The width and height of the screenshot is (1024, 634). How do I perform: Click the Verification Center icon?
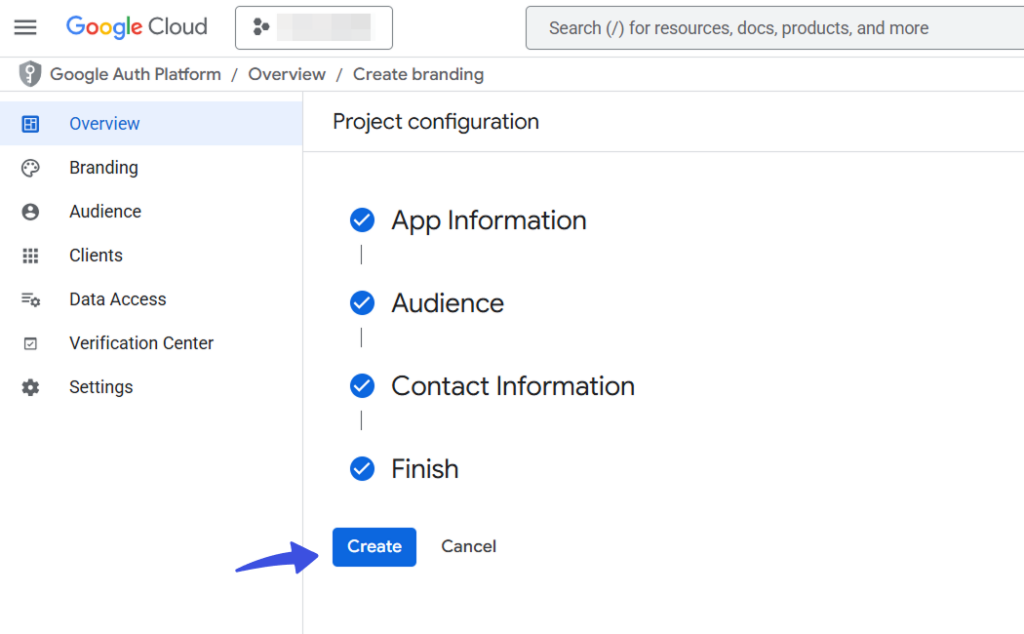(31, 343)
